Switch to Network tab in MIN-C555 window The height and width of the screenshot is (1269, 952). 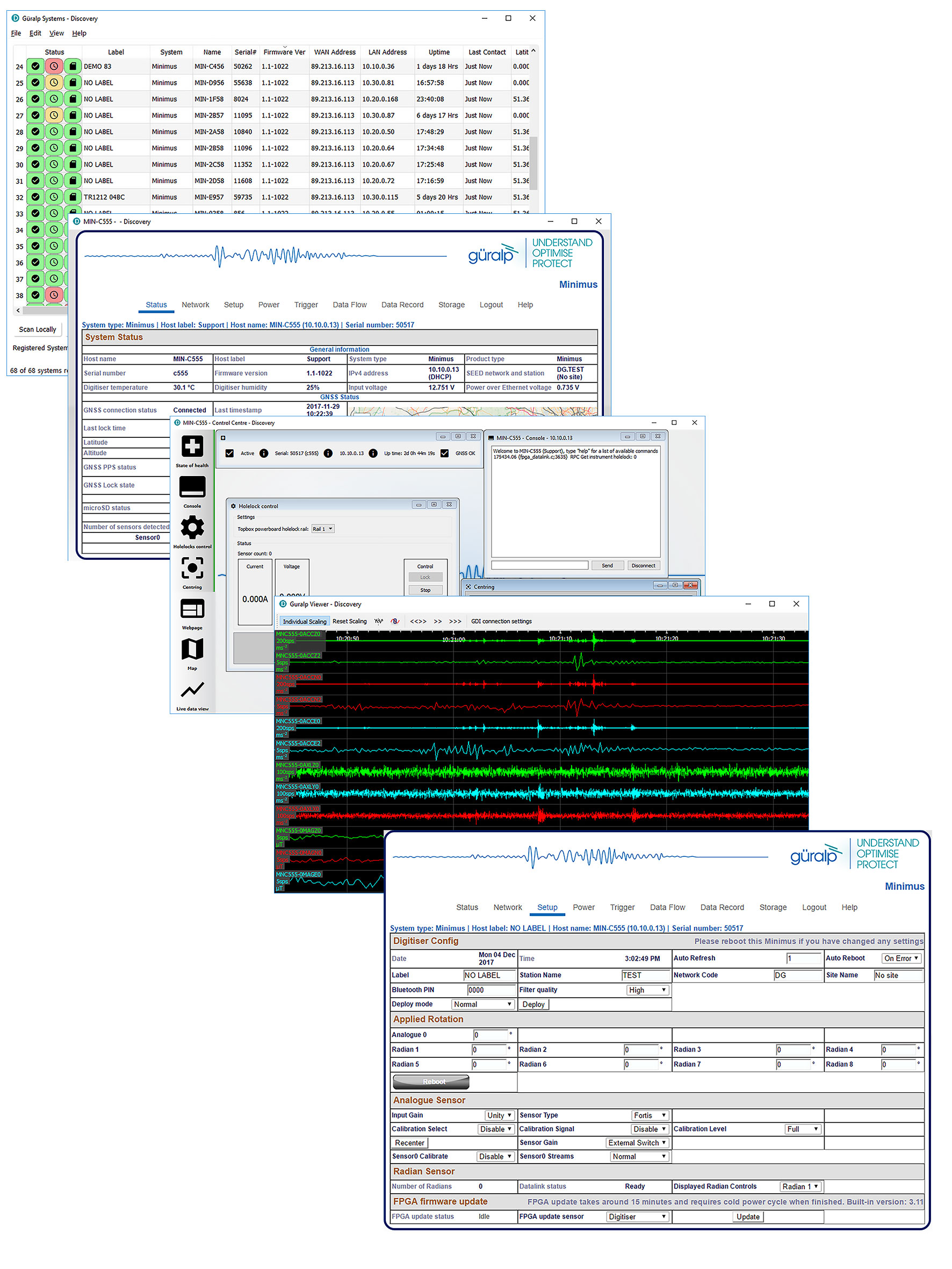point(195,305)
